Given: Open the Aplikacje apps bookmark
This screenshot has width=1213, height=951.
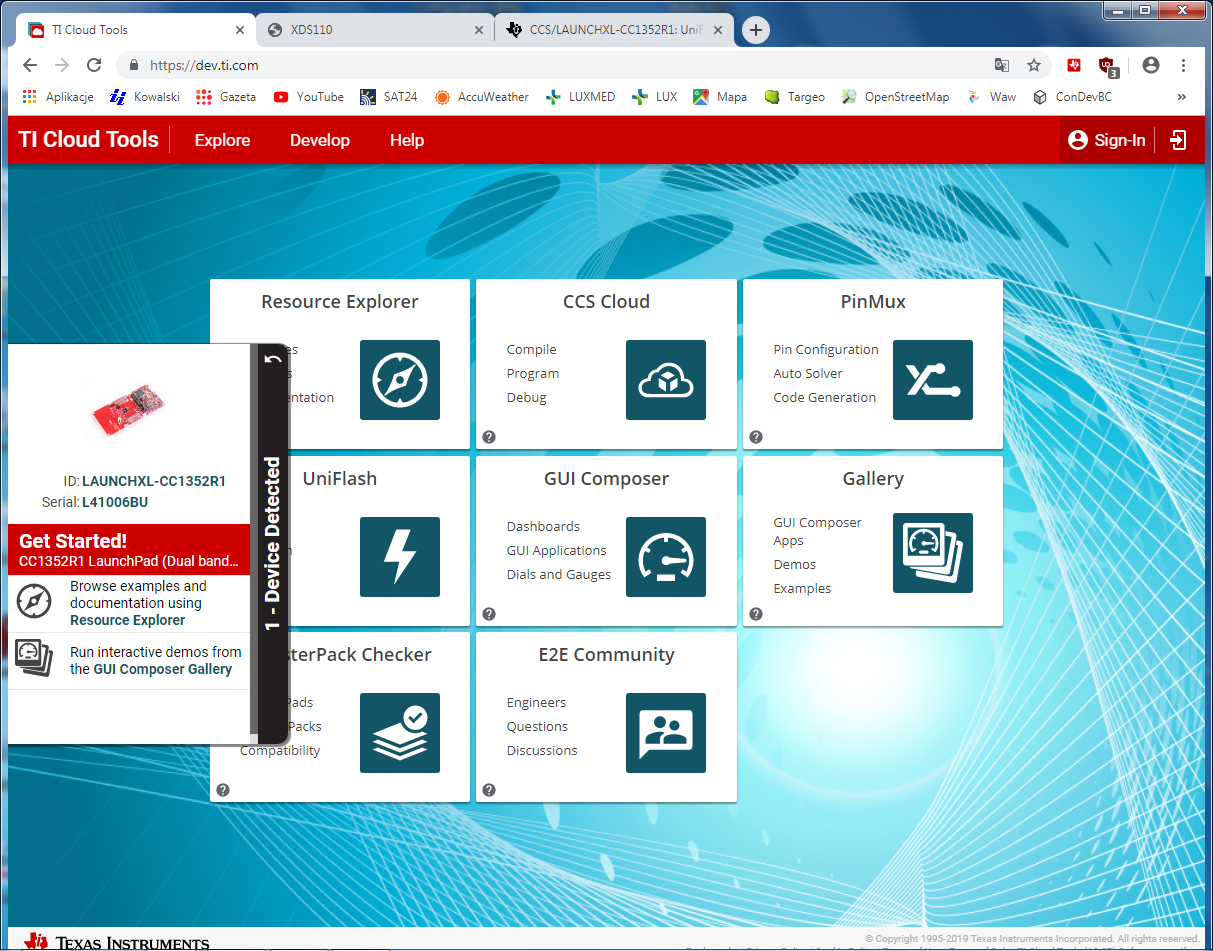Looking at the screenshot, I should pyautogui.click(x=57, y=97).
